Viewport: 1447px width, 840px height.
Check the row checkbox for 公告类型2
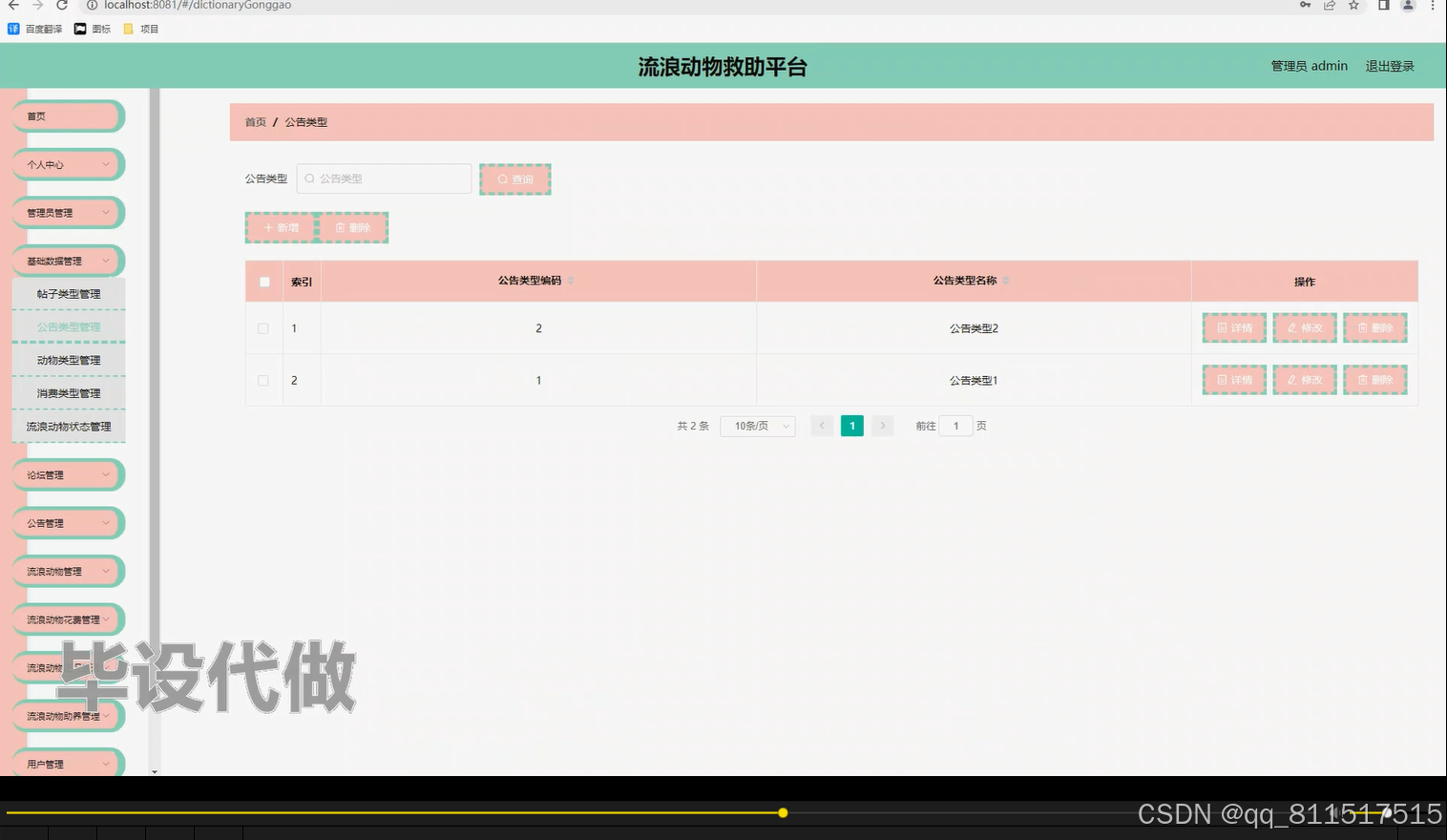263,327
